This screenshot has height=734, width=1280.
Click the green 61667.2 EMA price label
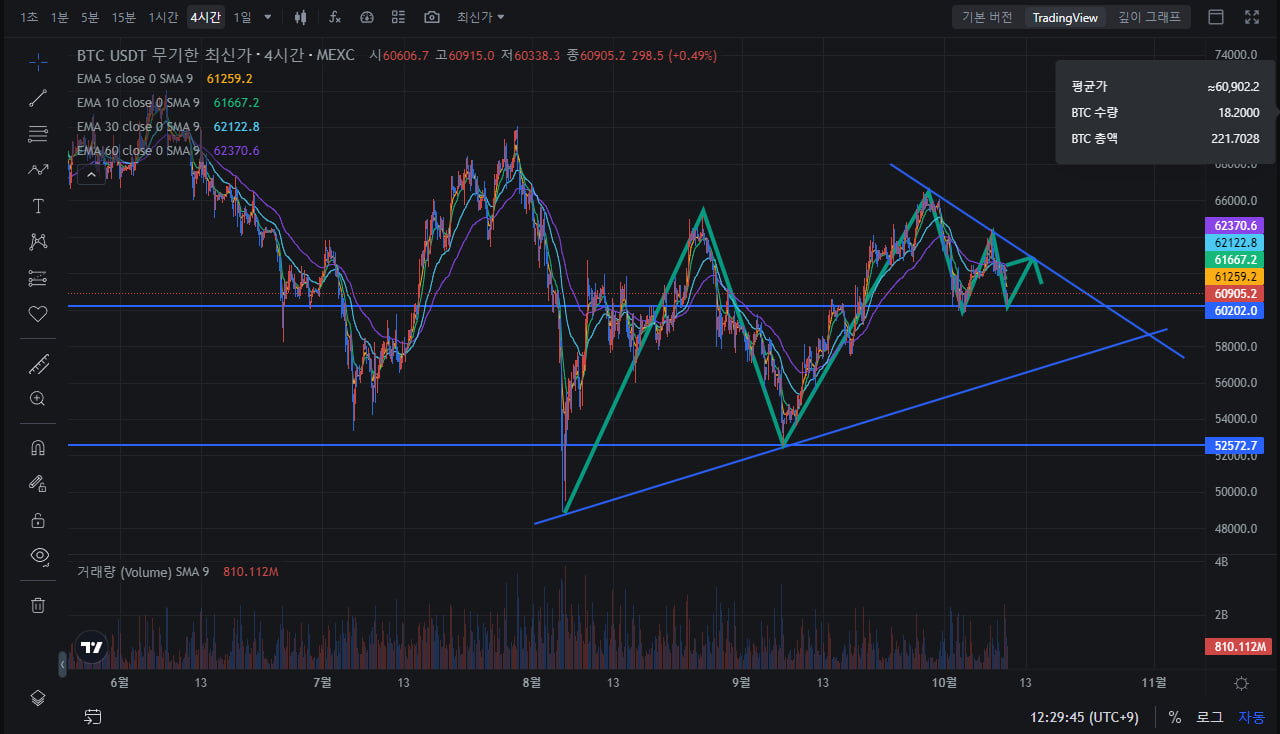click(1236, 259)
